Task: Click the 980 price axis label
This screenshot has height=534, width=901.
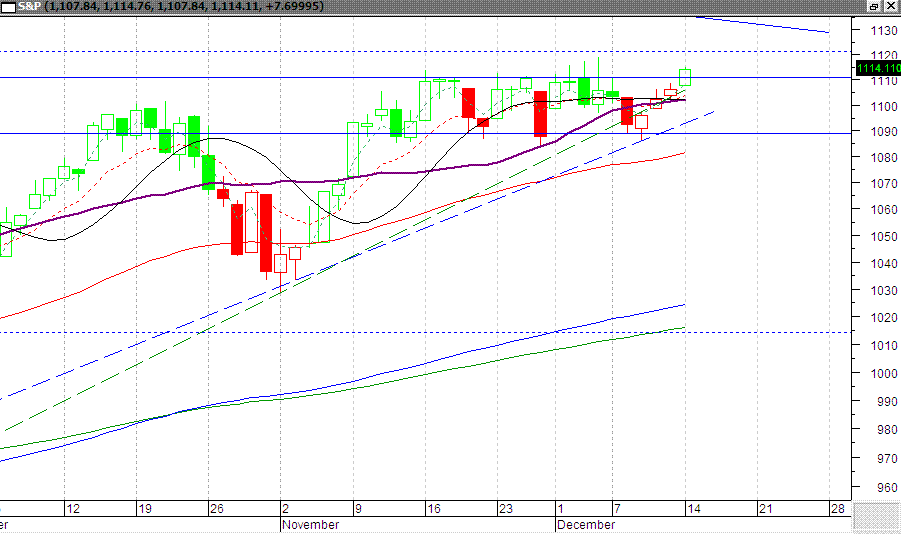Action: click(x=887, y=430)
